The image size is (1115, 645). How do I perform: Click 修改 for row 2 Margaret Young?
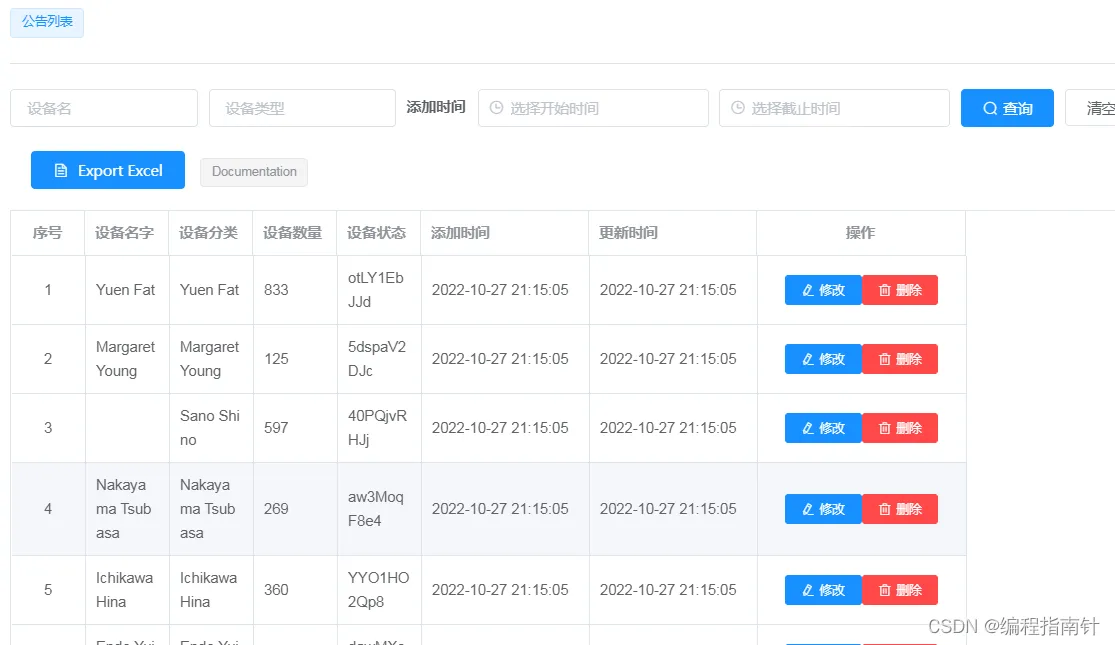point(823,359)
